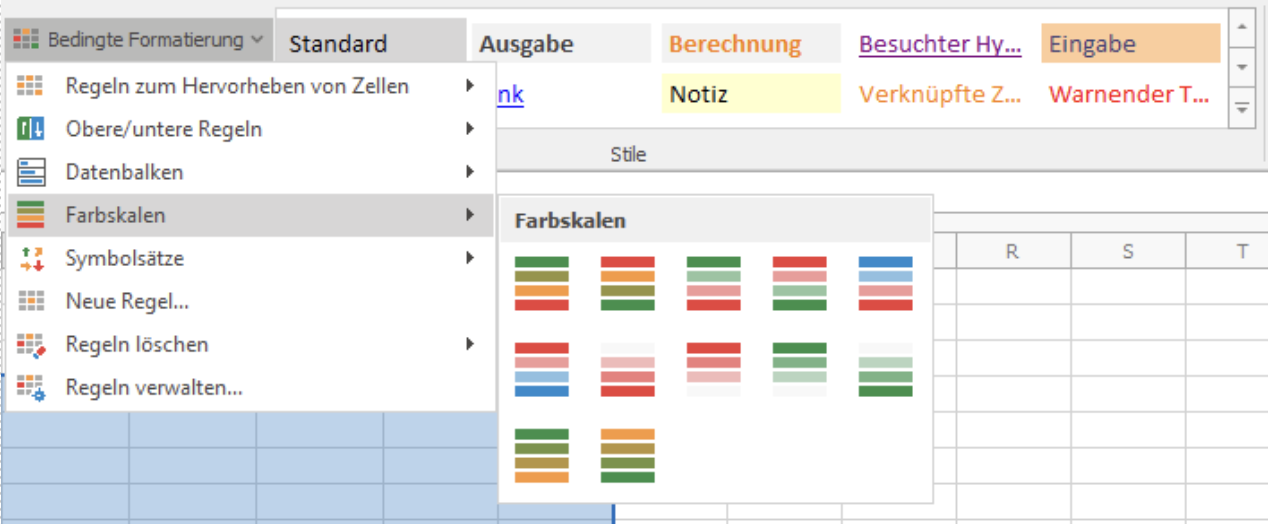Apply the Green-Yellow color scale
This screenshot has width=1268, height=524.
pyautogui.click(x=542, y=455)
